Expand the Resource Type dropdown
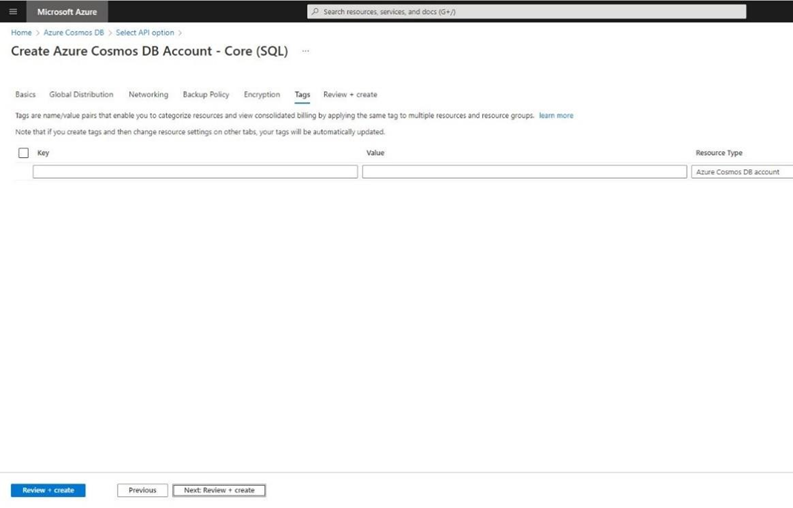The height and width of the screenshot is (508, 793). [741, 172]
